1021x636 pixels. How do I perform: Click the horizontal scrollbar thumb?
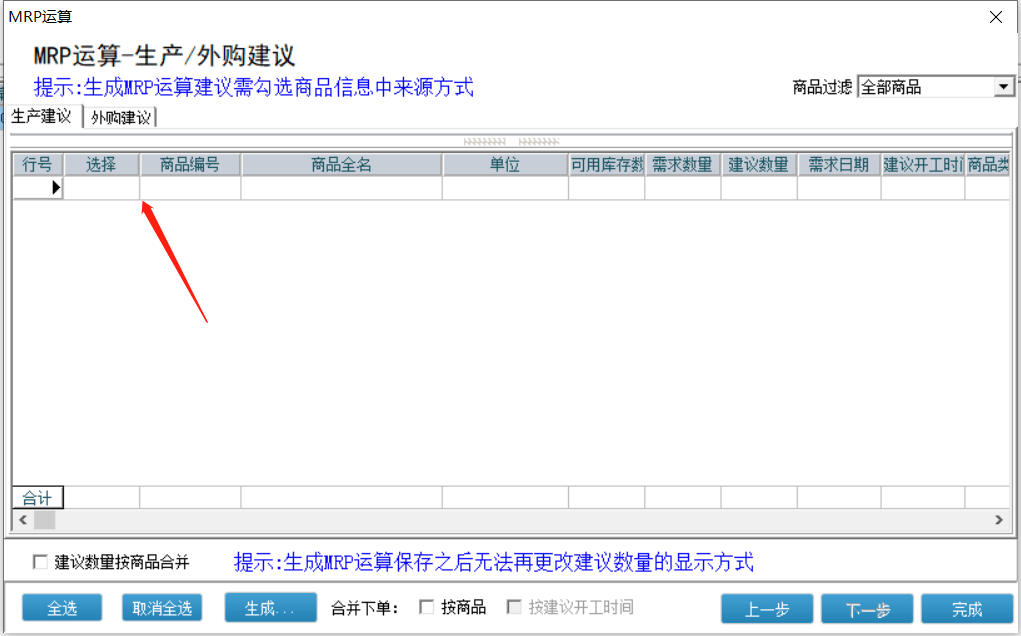[x=44, y=519]
